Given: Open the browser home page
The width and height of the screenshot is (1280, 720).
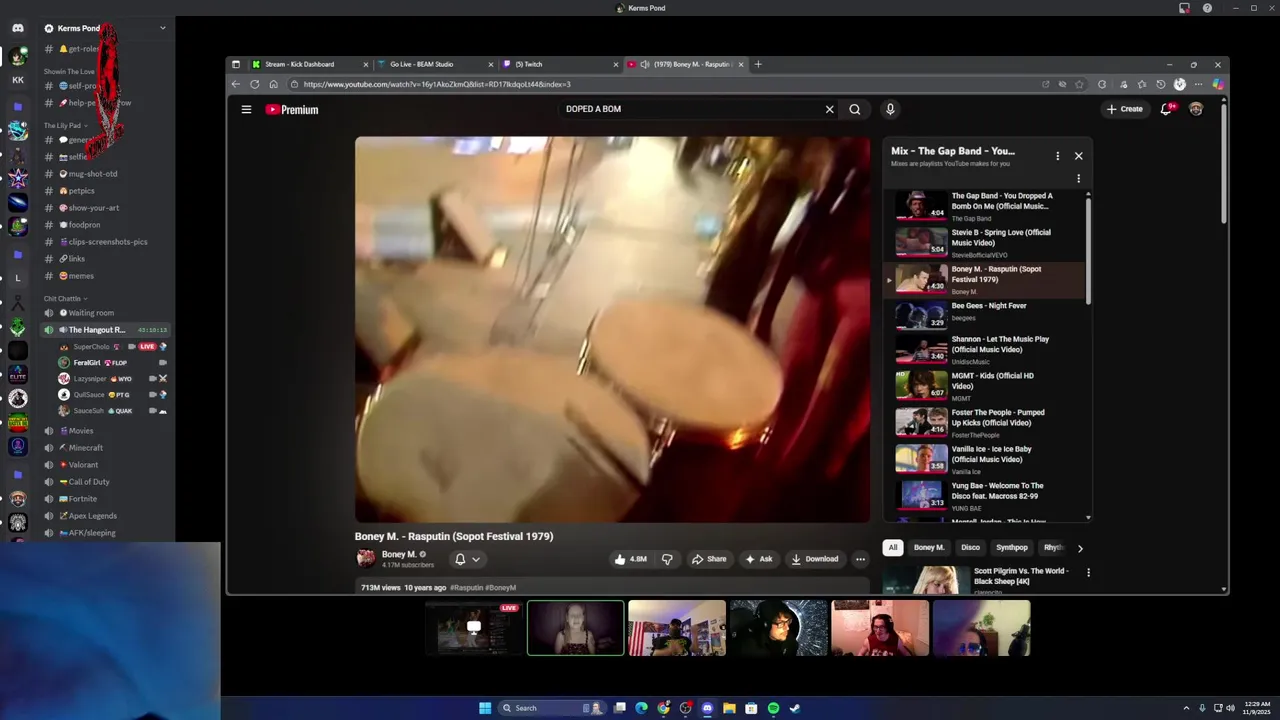Looking at the screenshot, I should pos(273,84).
